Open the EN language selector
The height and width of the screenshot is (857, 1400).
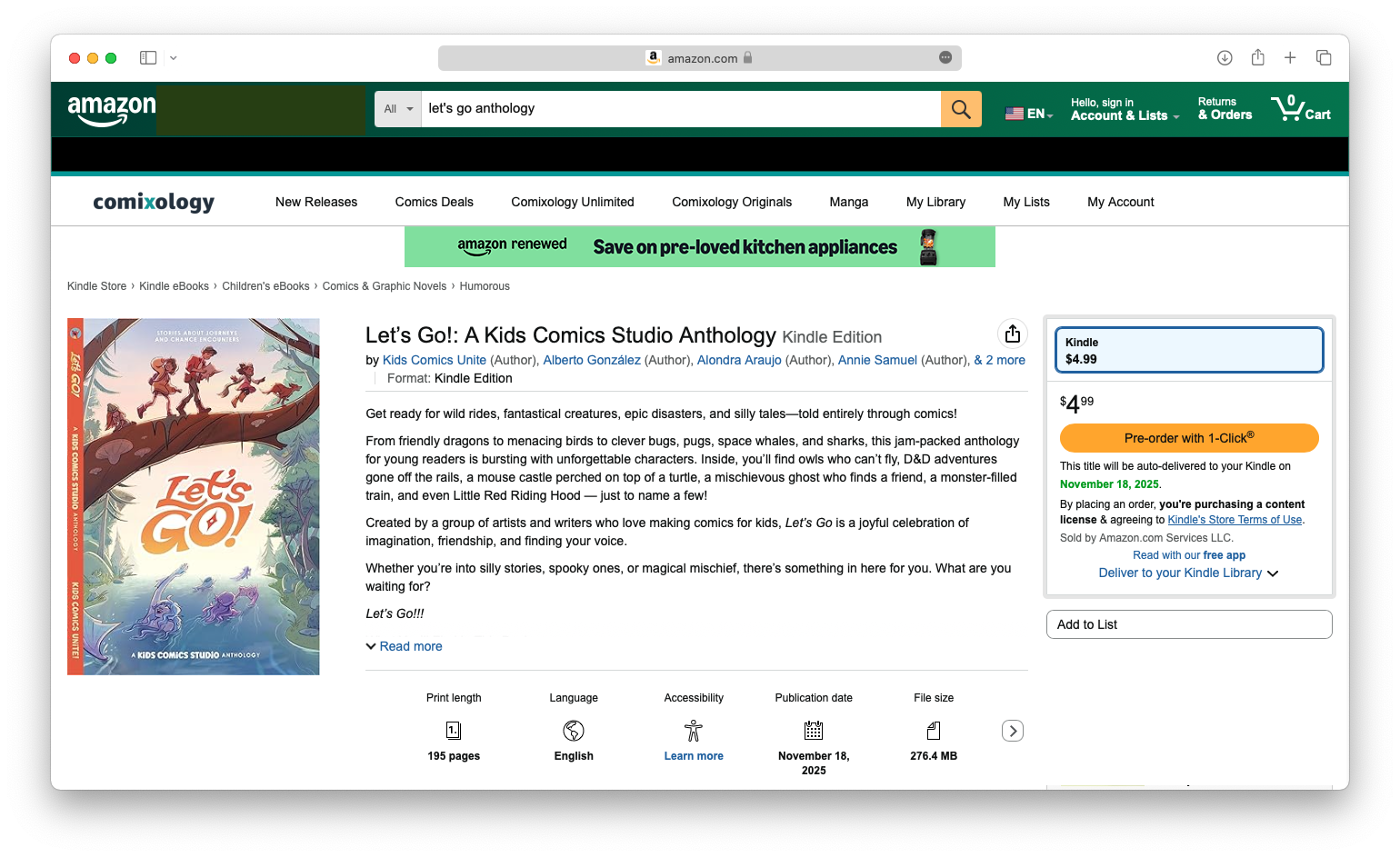(x=1029, y=114)
